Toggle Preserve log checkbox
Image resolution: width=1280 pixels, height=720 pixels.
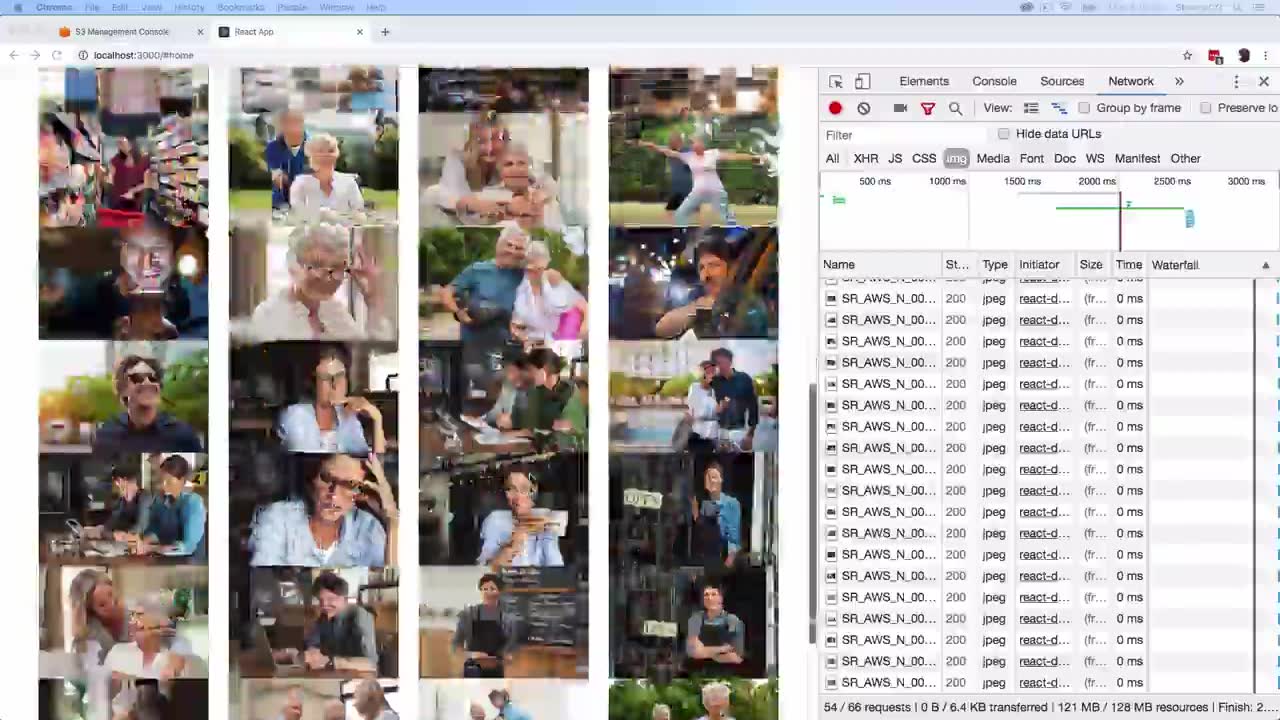[x=1206, y=108]
